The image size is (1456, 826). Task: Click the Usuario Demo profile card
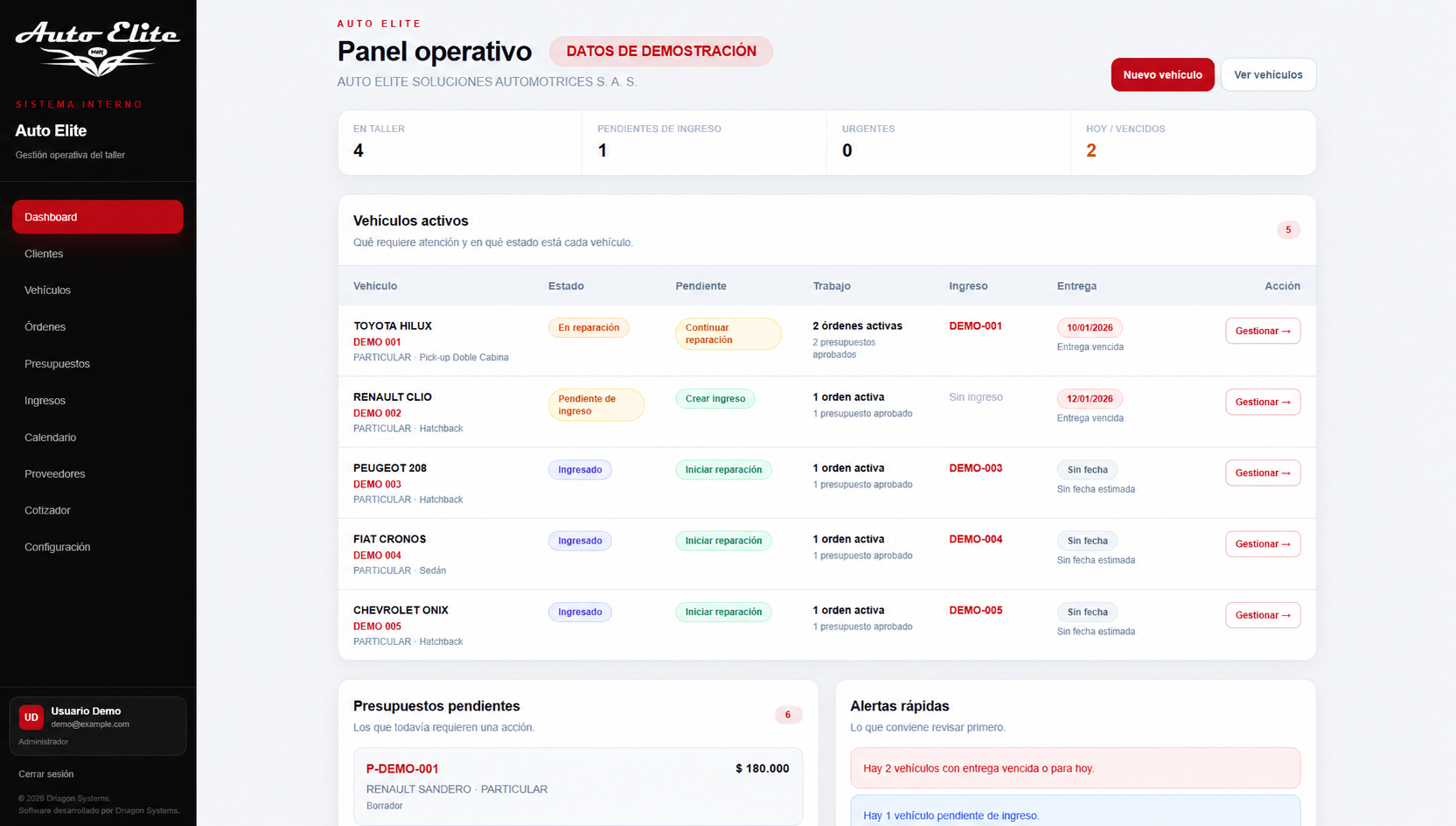(x=98, y=726)
